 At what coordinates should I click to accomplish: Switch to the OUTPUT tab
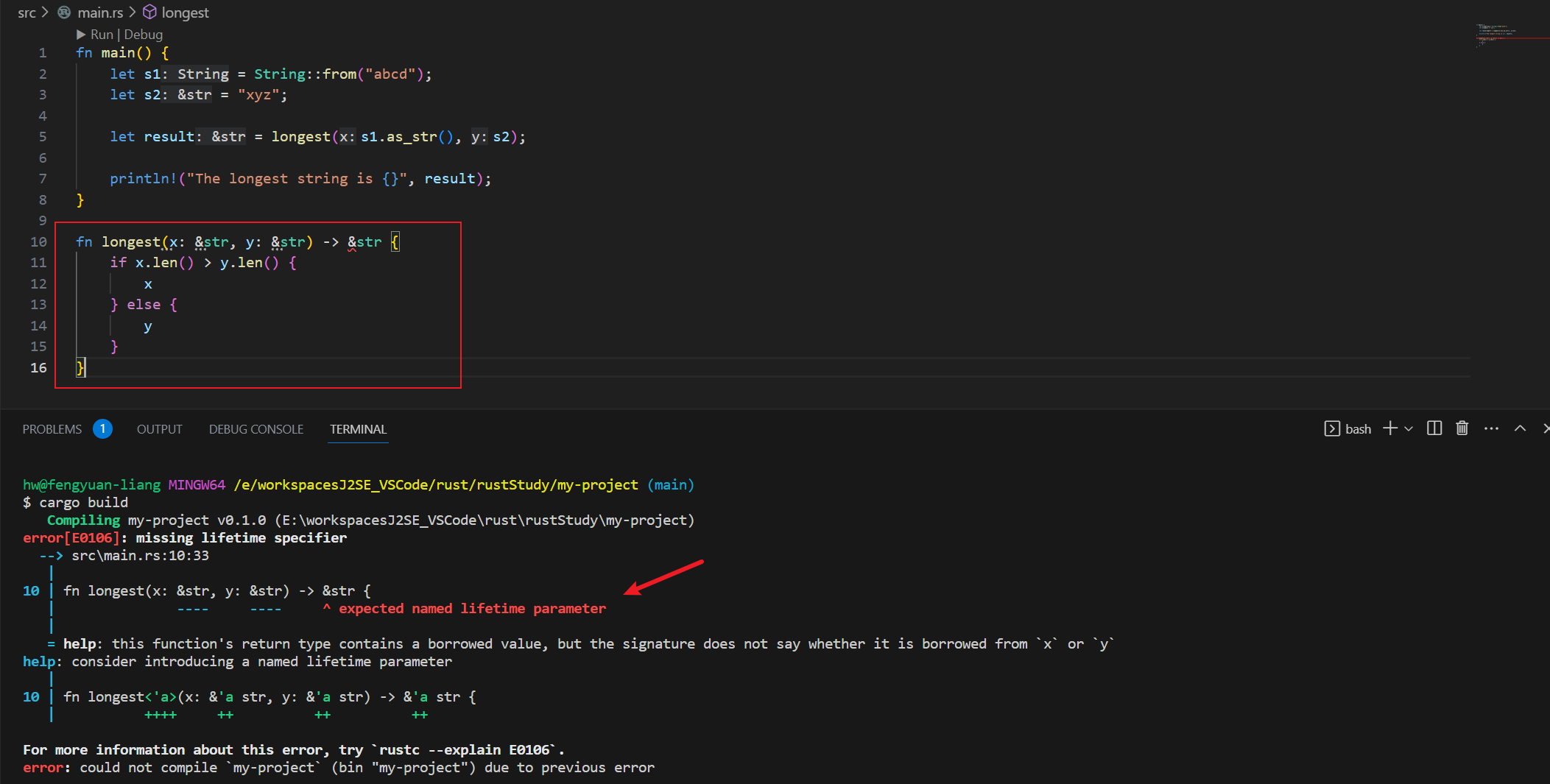click(159, 429)
